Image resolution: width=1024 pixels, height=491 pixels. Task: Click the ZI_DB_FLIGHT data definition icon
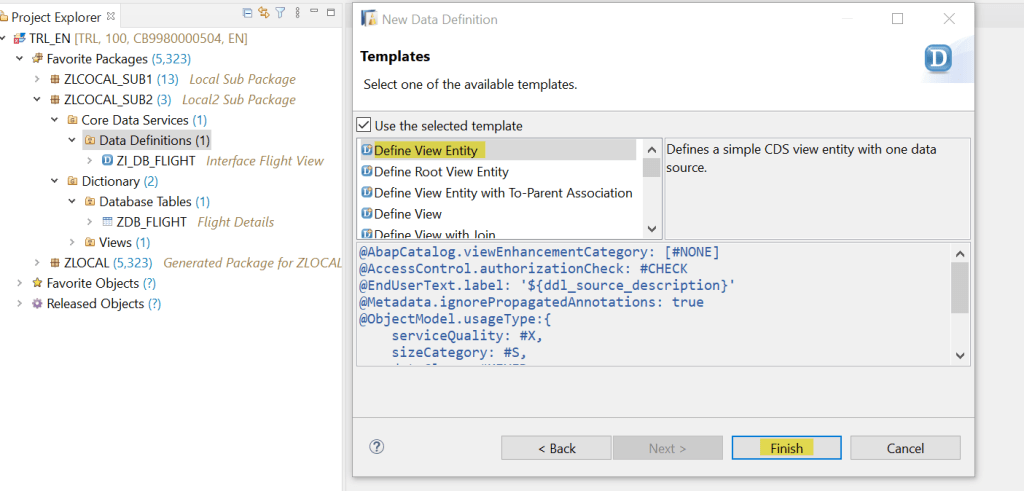107,160
